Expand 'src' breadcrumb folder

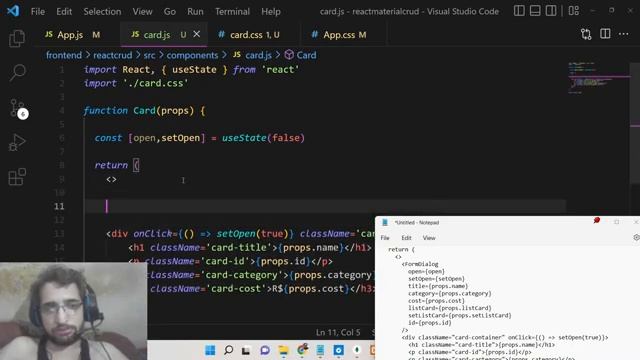tap(149, 55)
